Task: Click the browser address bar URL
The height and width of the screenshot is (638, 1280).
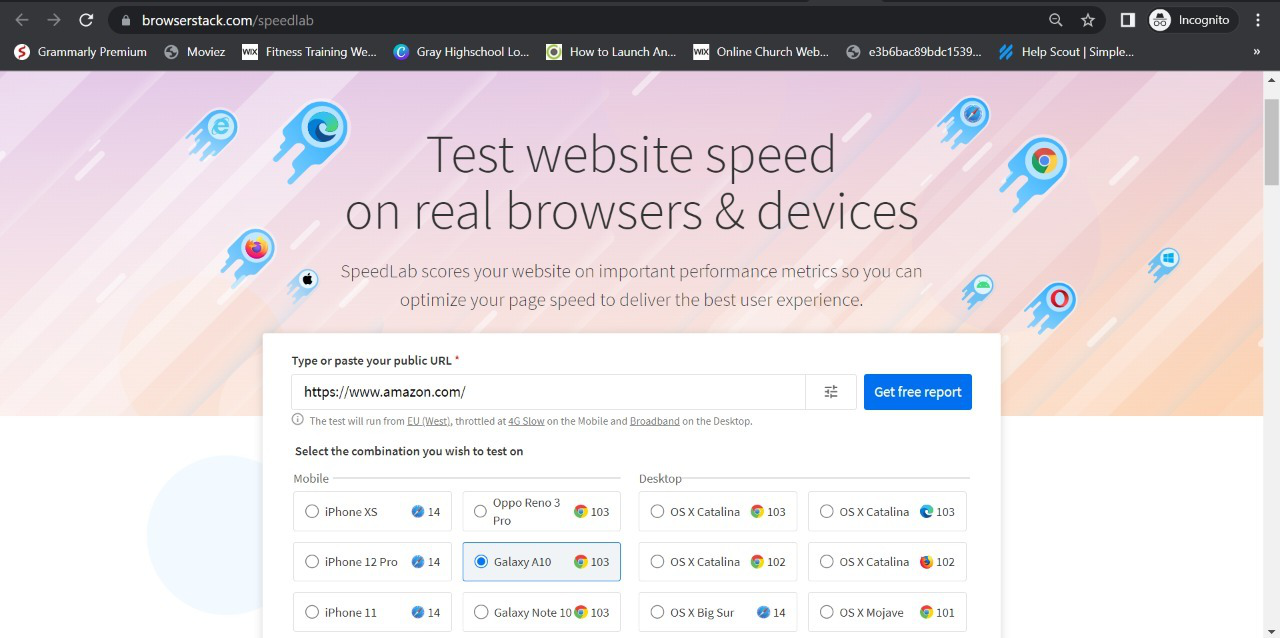Action: point(228,20)
